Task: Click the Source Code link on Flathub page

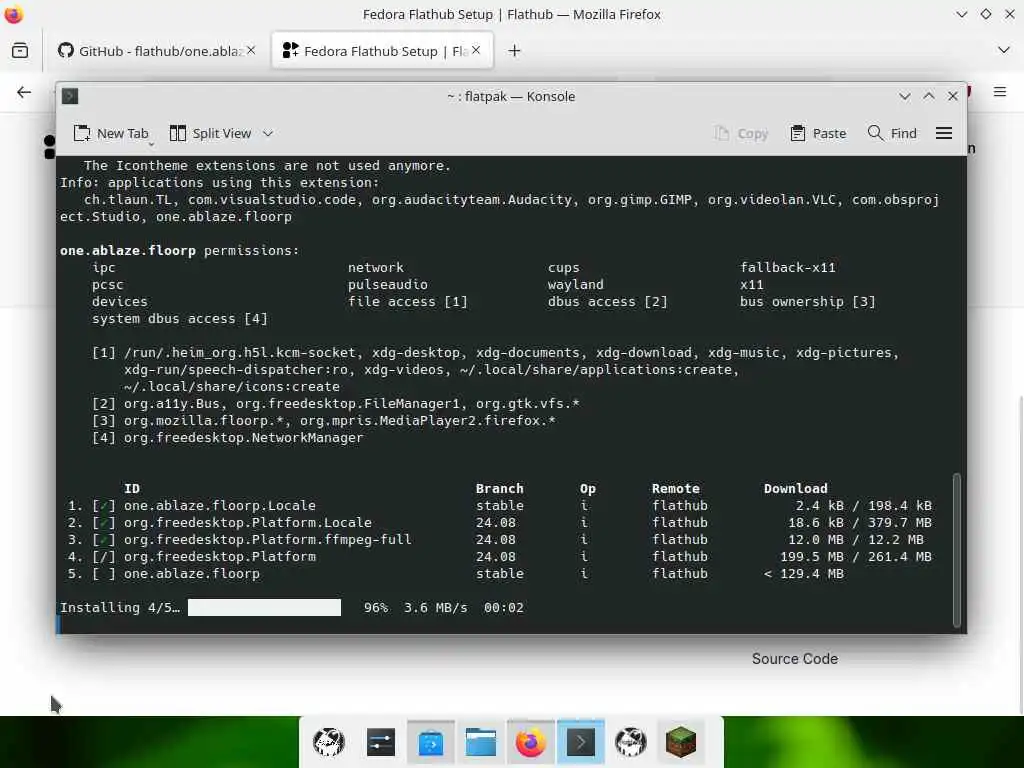Action: click(795, 659)
